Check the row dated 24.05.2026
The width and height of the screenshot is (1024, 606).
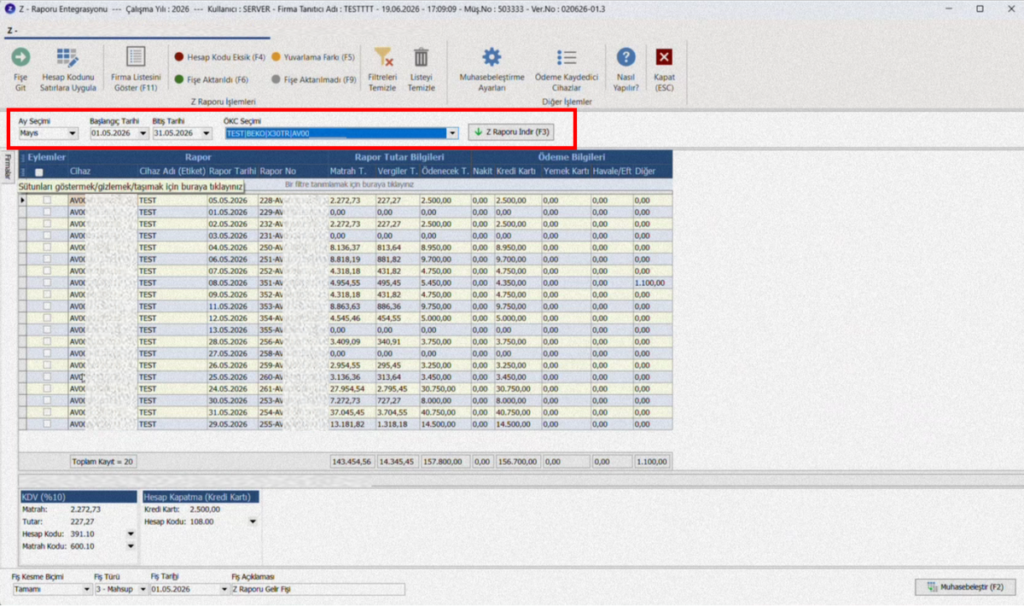click(x=47, y=389)
